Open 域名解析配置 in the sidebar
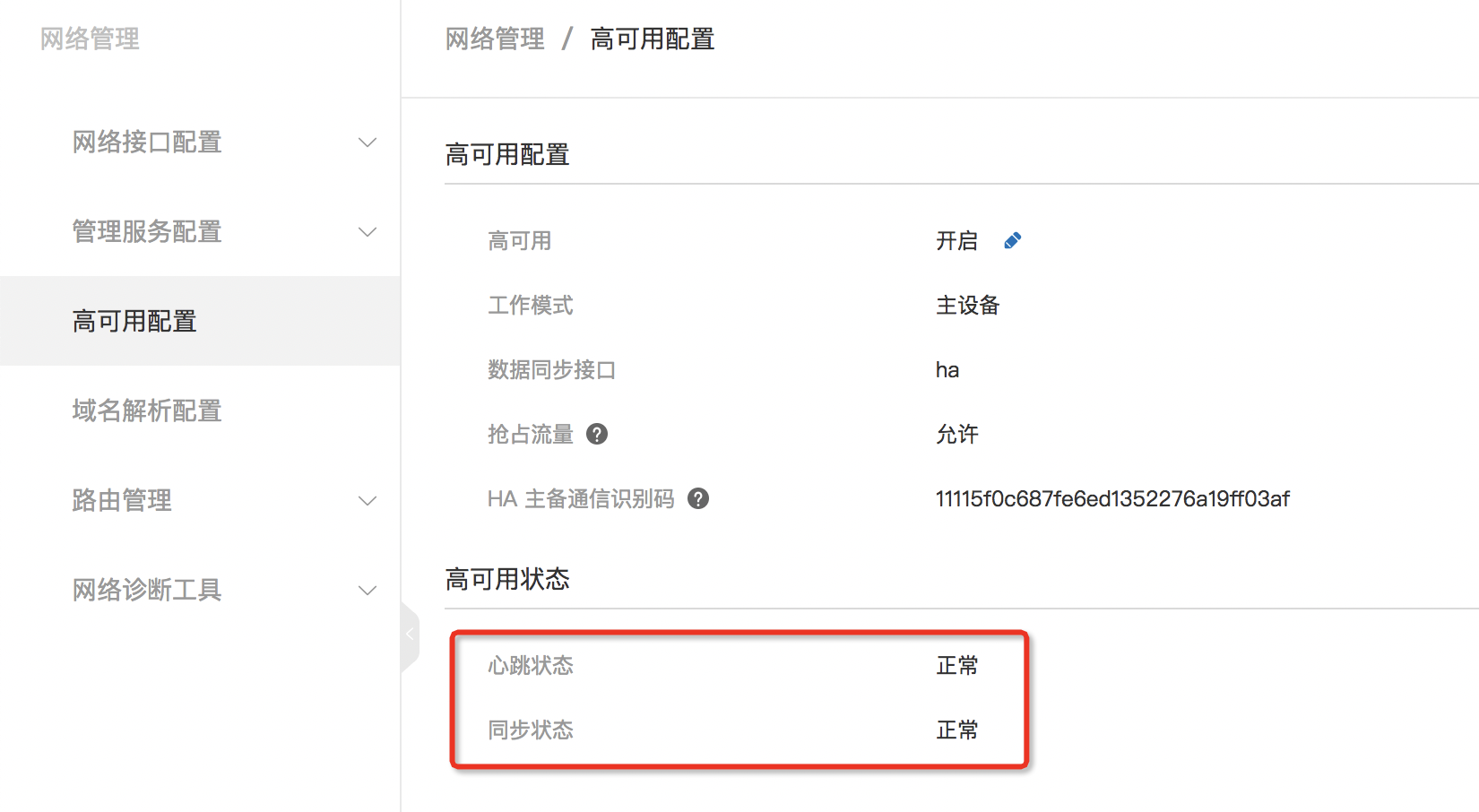This screenshot has width=1479, height=812. point(147,410)
